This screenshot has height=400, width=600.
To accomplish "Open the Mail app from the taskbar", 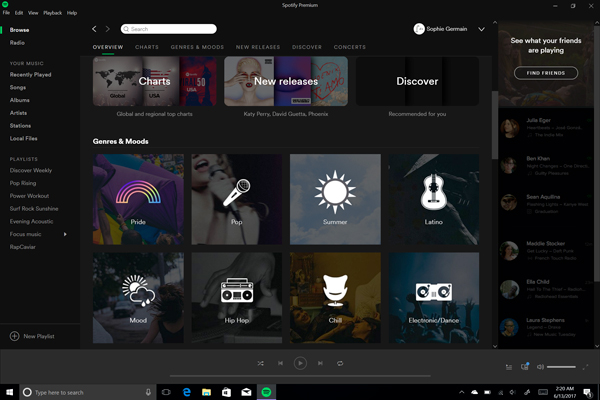I will (x=246, y=392).
